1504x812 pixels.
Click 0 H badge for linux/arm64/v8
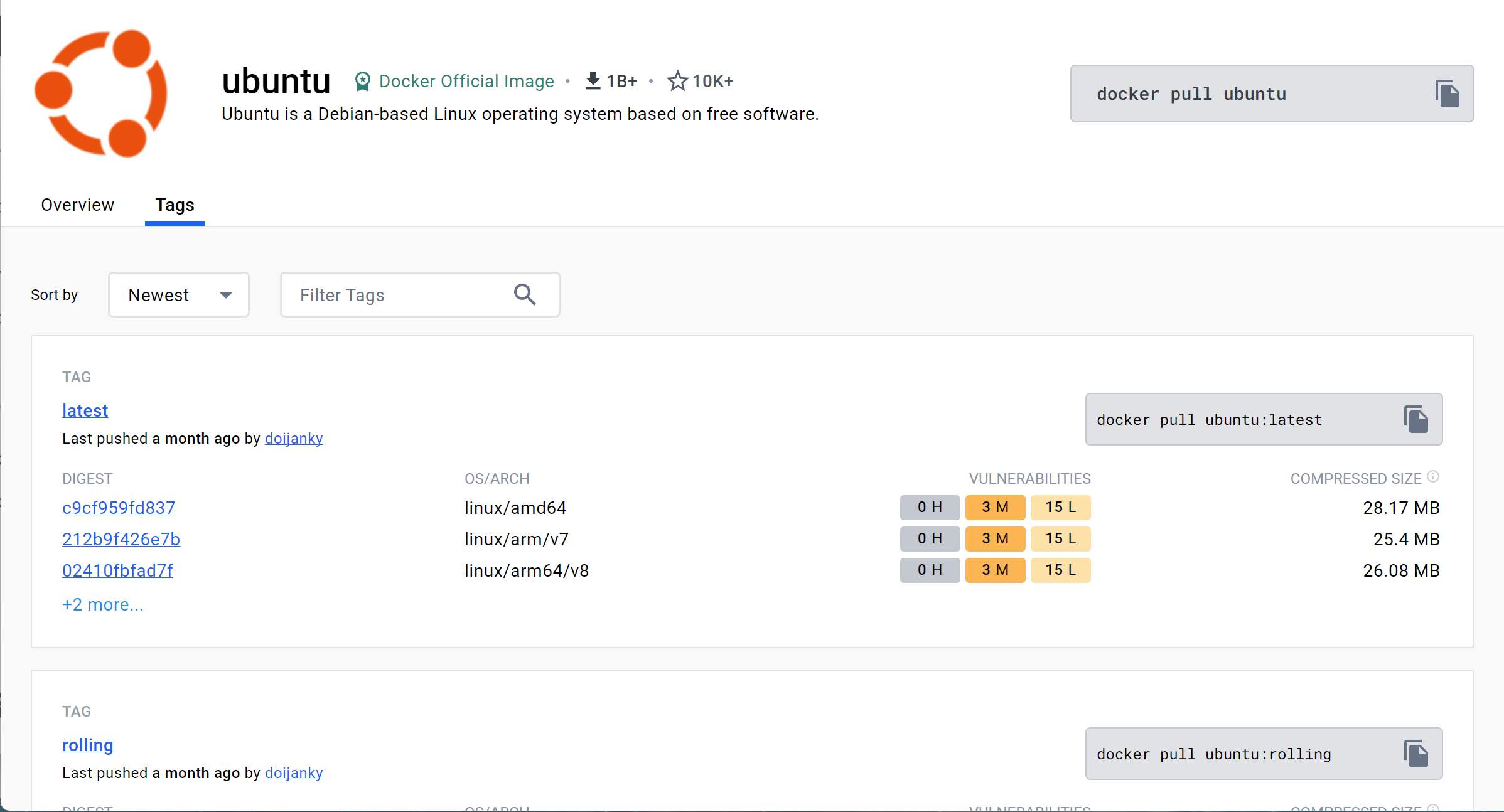[x=930, y=570]
